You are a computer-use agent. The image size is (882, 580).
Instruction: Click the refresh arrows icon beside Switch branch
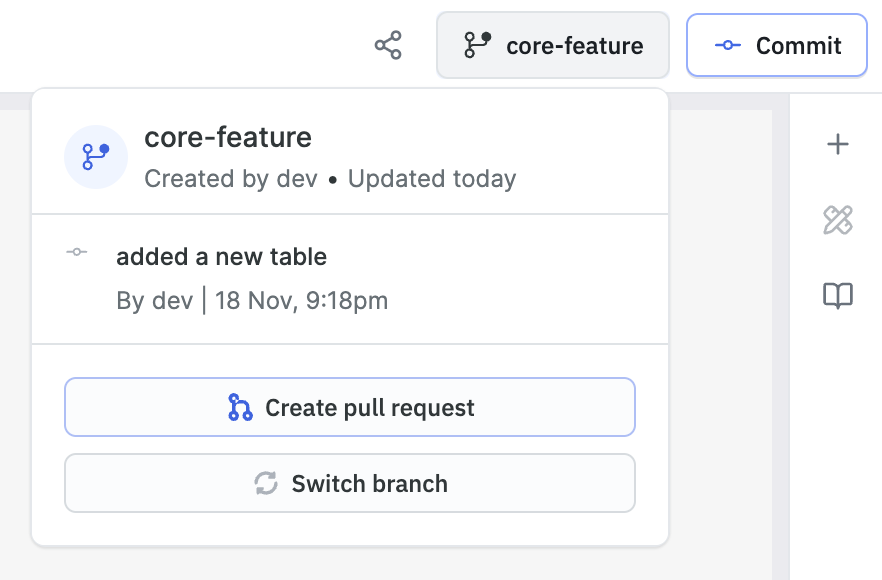(265, 484)
